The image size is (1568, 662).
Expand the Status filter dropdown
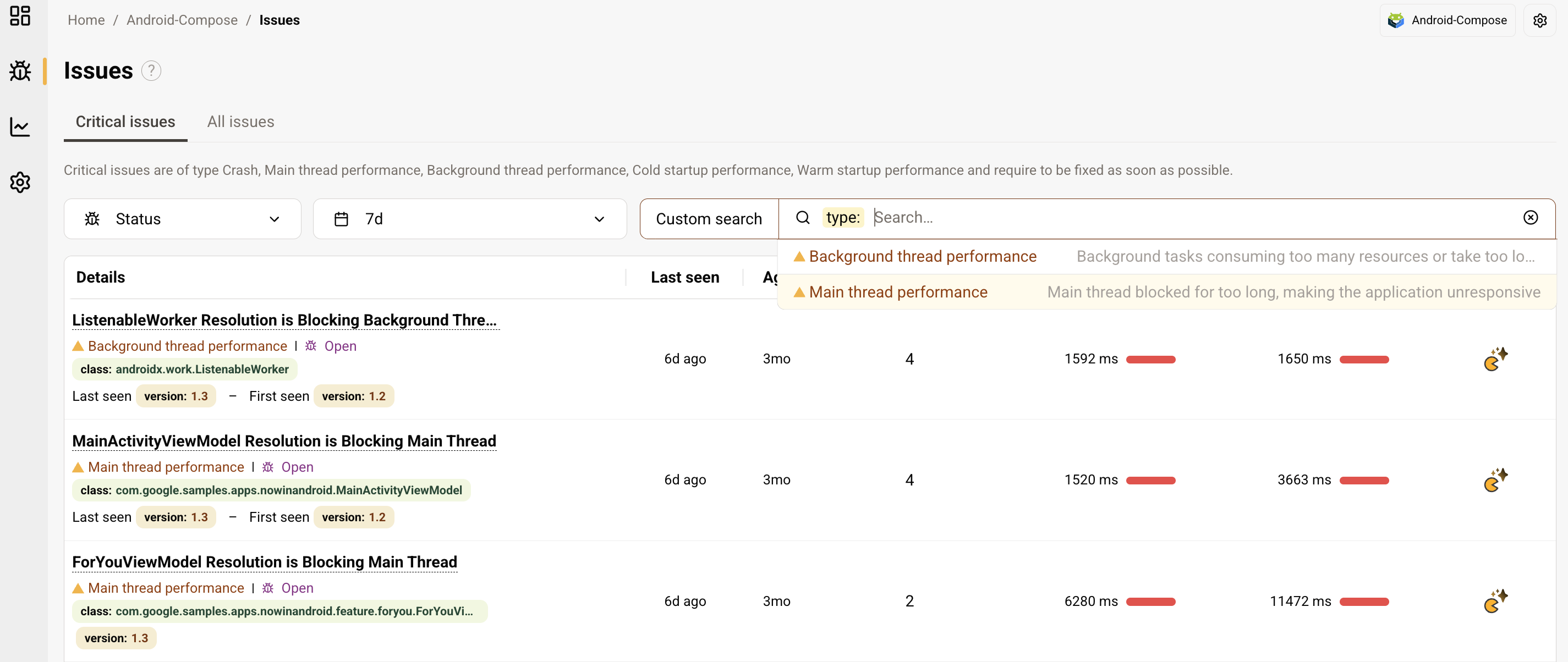(x=182, y=219)
